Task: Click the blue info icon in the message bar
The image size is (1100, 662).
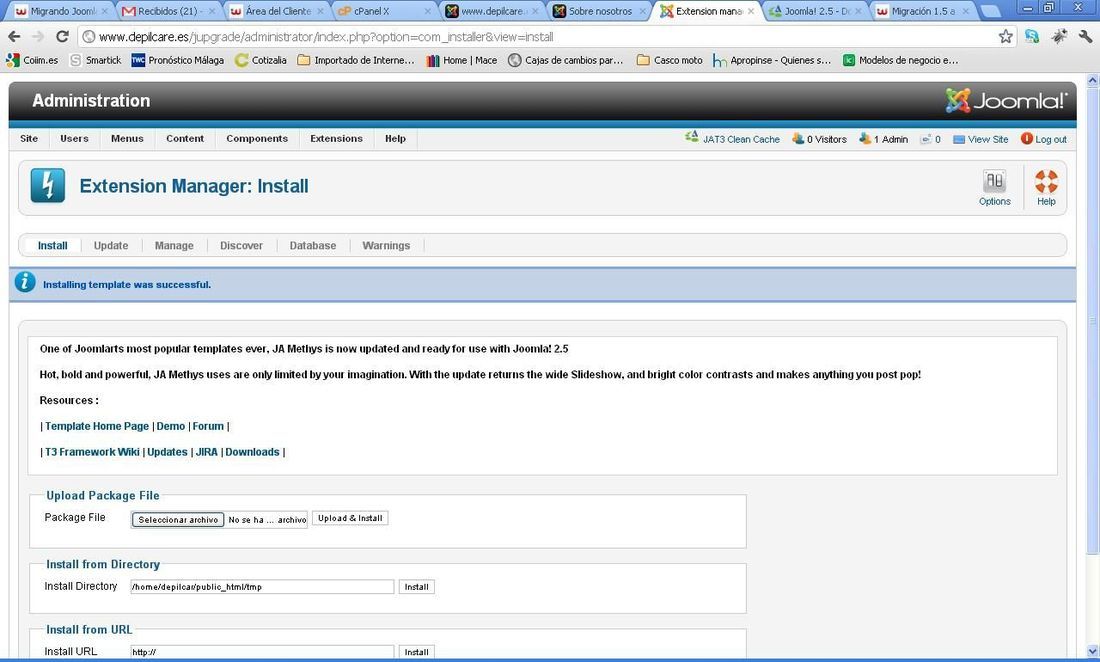Action: pos(25,282)
